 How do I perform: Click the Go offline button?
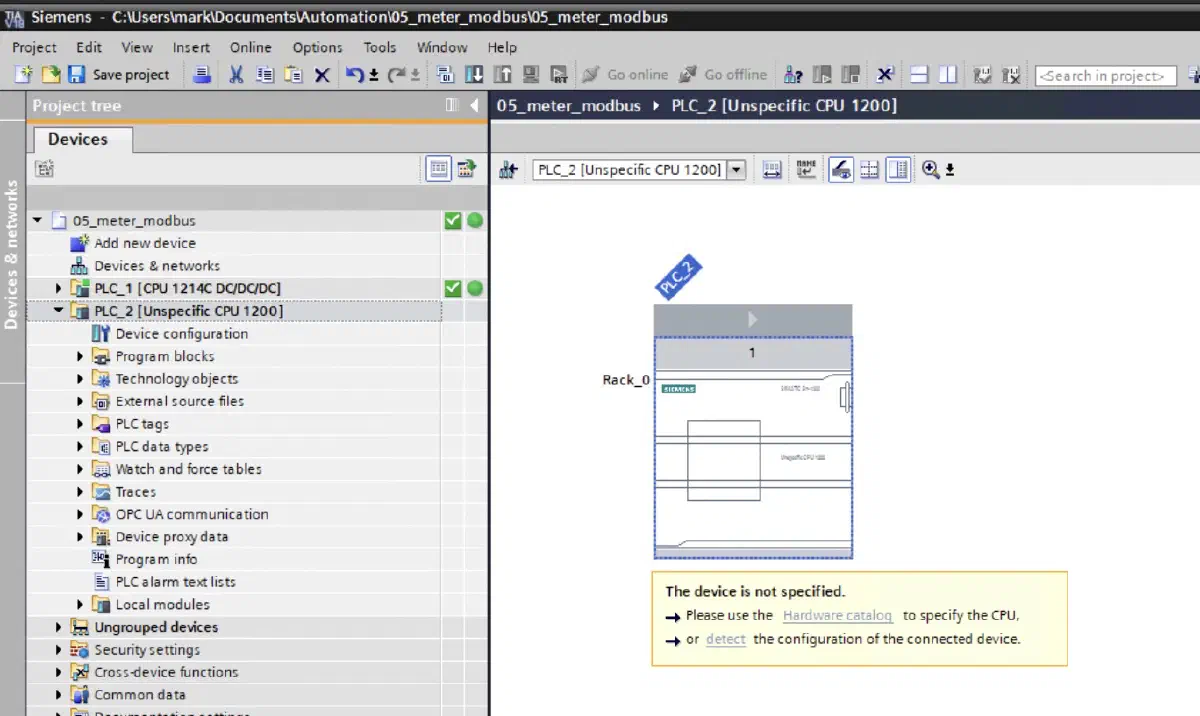pos(723,75)
